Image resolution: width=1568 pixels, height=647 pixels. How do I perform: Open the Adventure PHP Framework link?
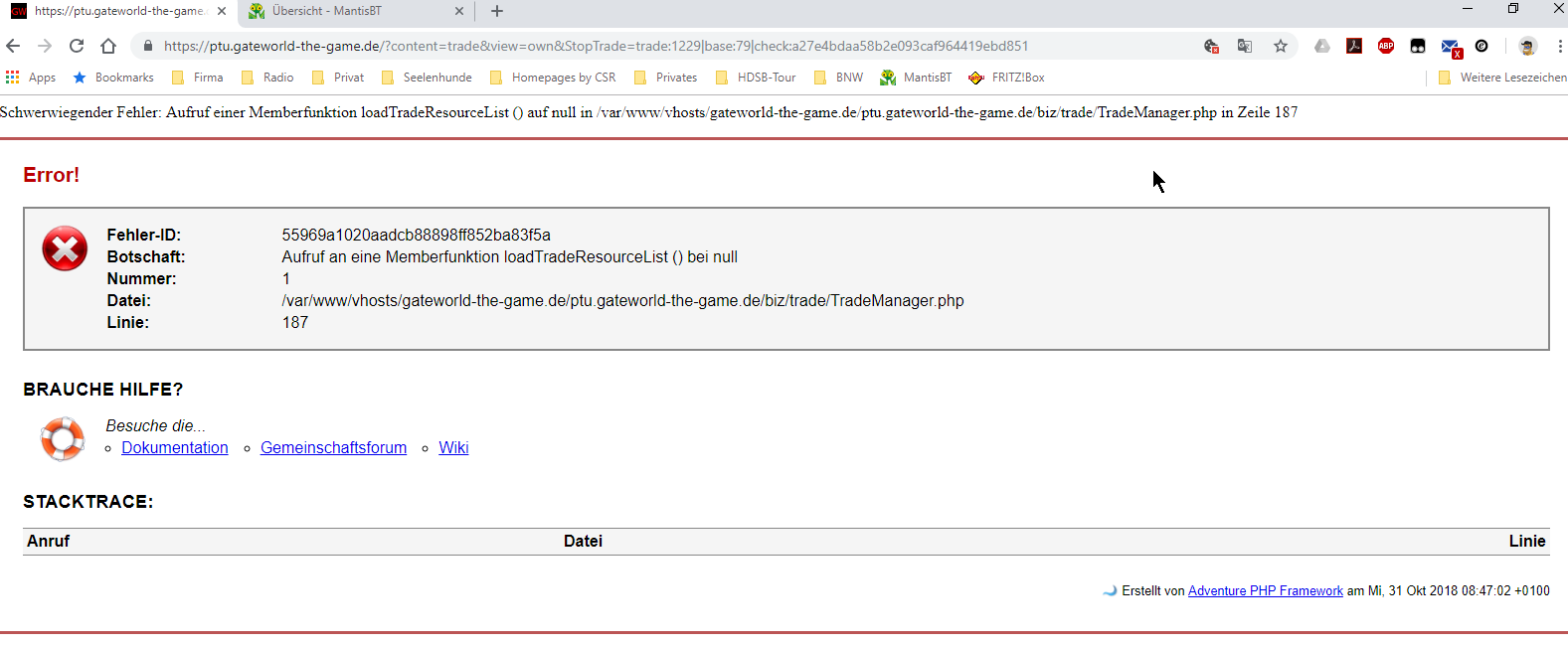point(1265,591)
